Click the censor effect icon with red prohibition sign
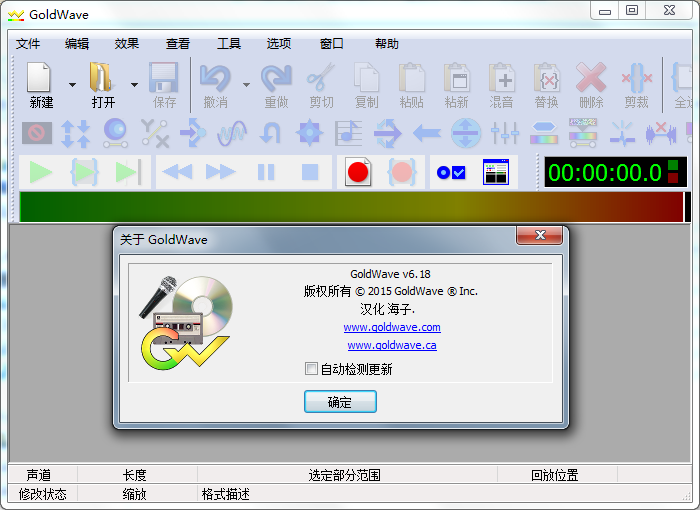 point(37,133)
